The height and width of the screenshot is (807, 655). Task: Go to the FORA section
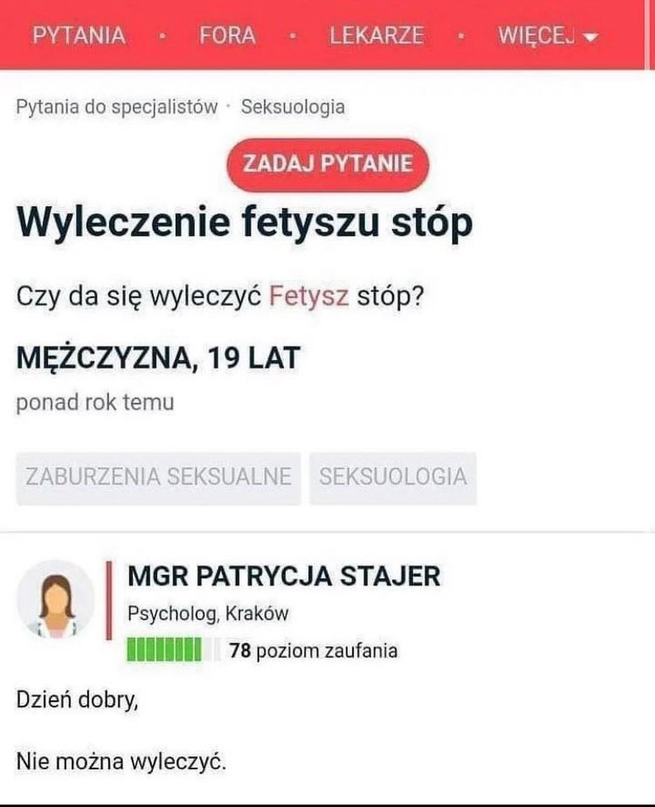coord(227,36)
